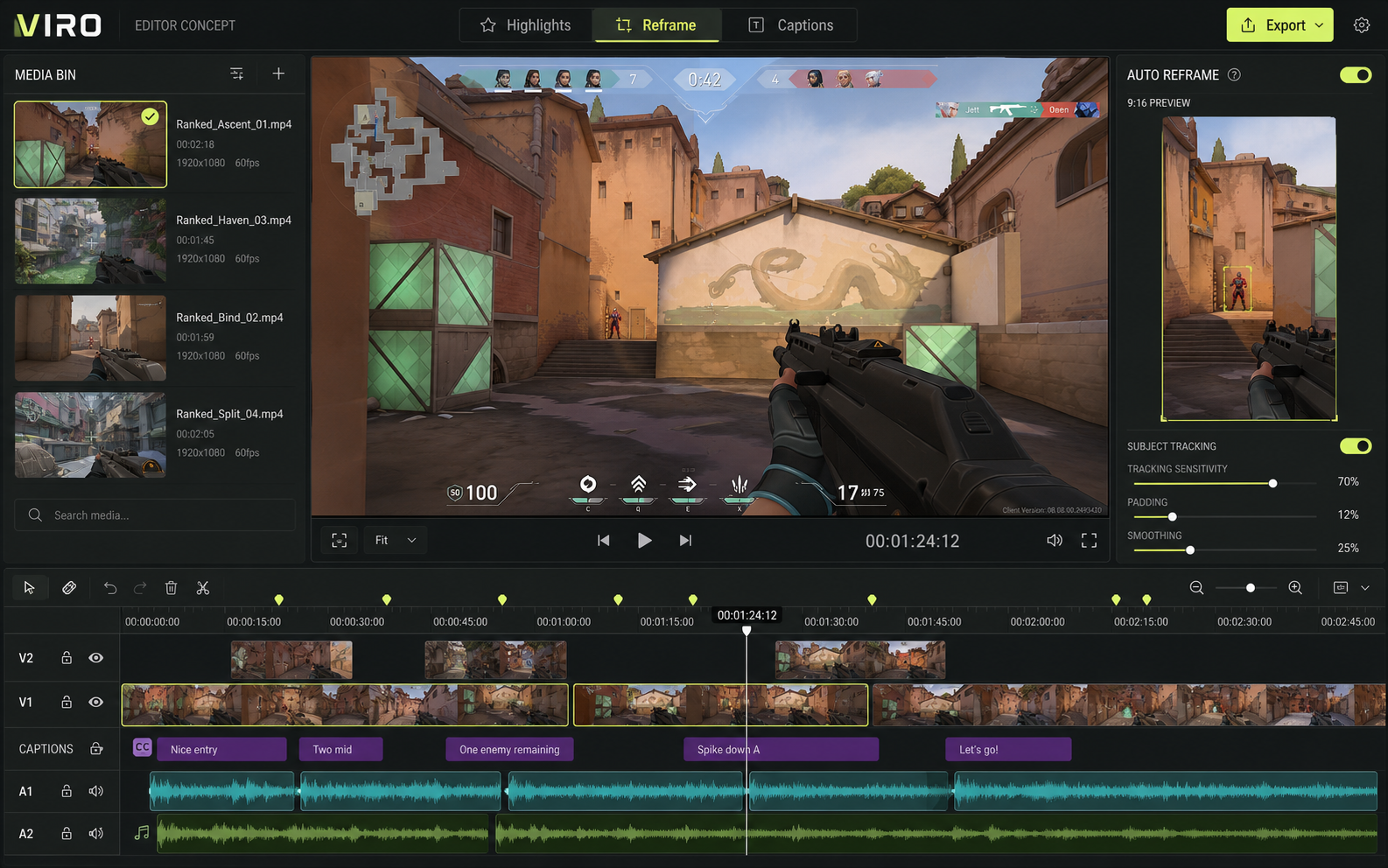The width and height of the screenshot is (1388, 868).
Task: Expand the Export options dropdown
Action: [x=1320, y=25]
